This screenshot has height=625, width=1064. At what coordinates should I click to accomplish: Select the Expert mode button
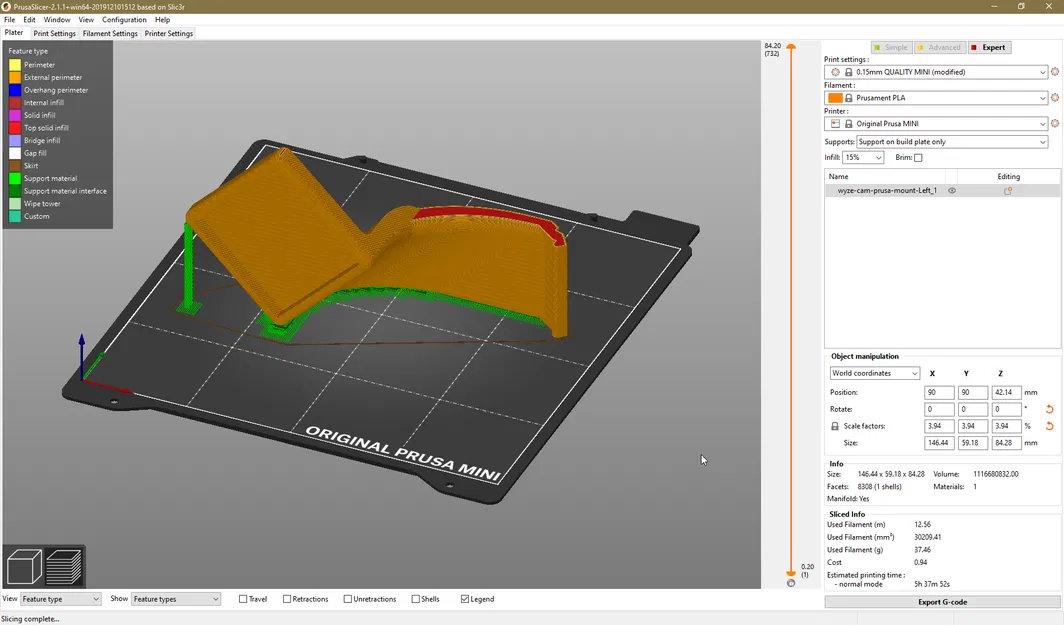991,47
